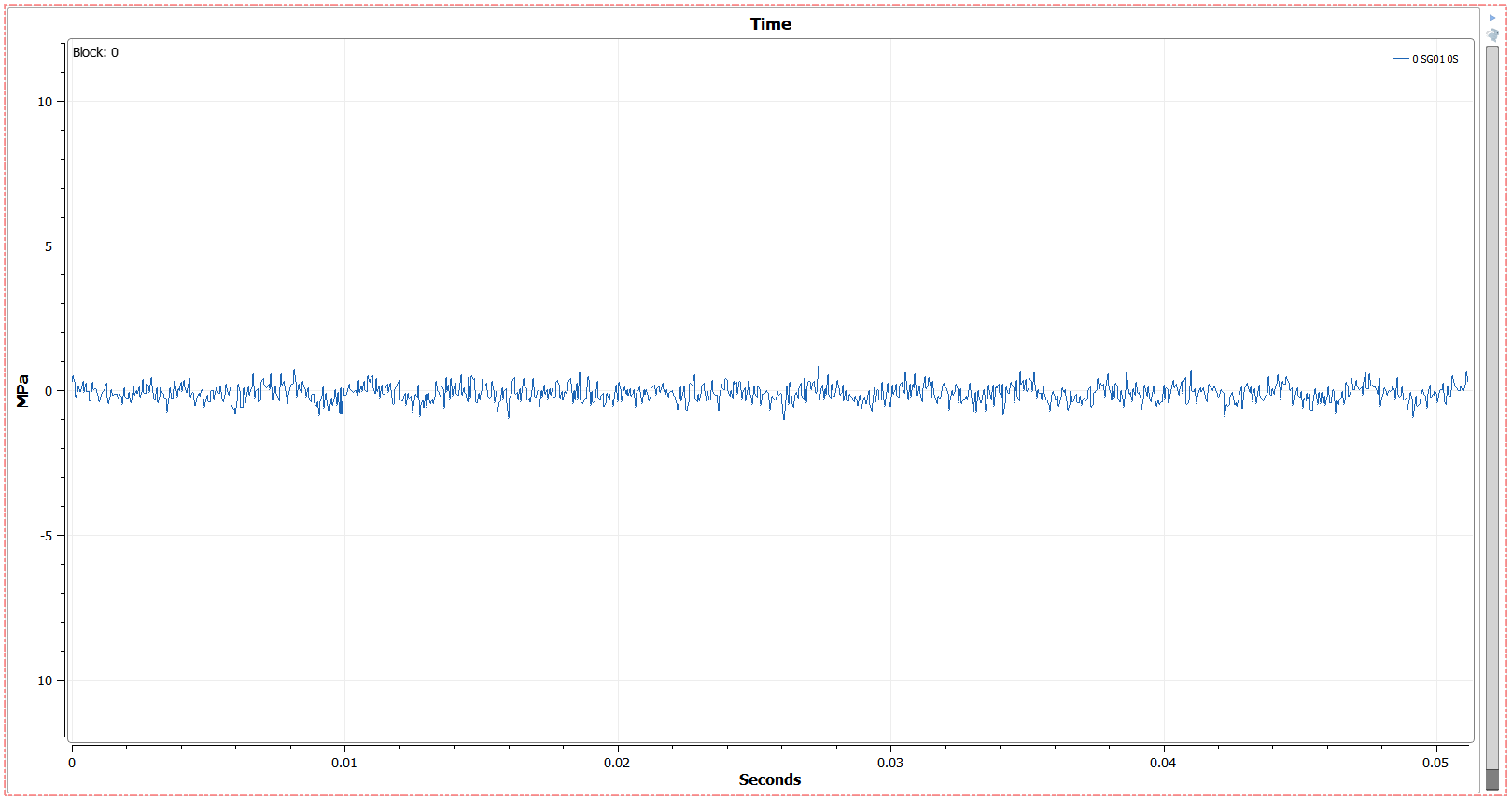Click the -5 y-axis tick label
The image size is (1512, 800).
click(x=47, y=536)
